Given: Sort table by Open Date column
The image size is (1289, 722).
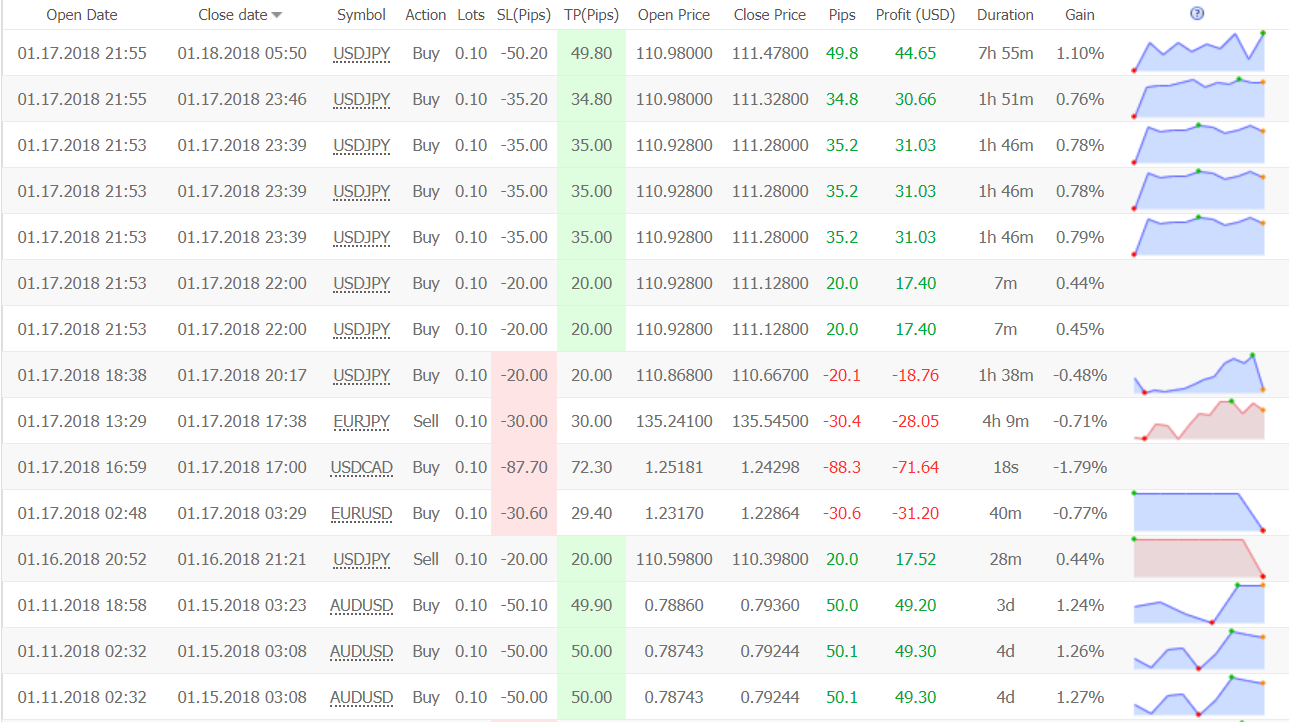Looking at the screenshot, I should tap(82, 15).
